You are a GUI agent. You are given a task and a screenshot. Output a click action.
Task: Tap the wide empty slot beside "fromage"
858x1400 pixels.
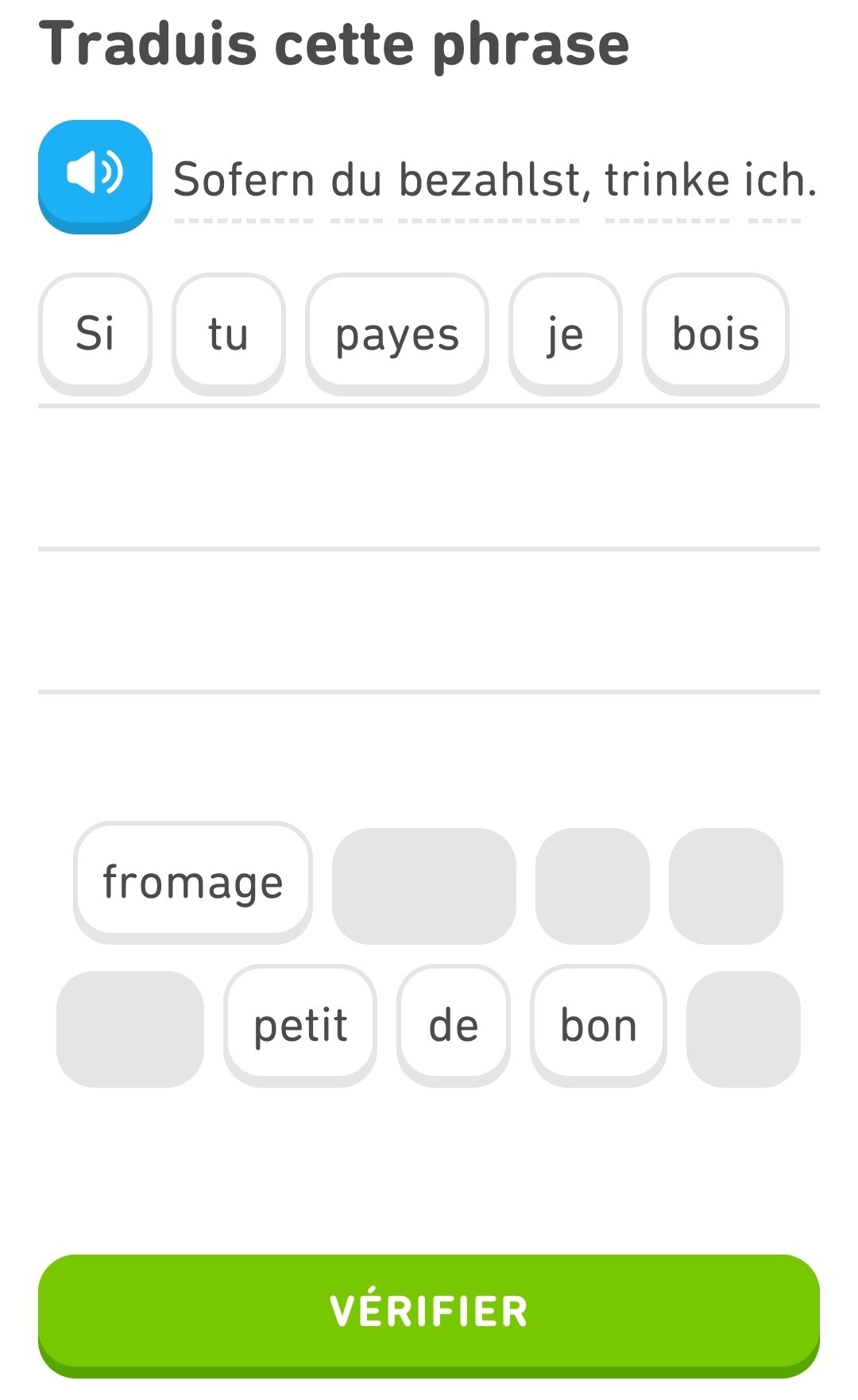coord(423,886)
